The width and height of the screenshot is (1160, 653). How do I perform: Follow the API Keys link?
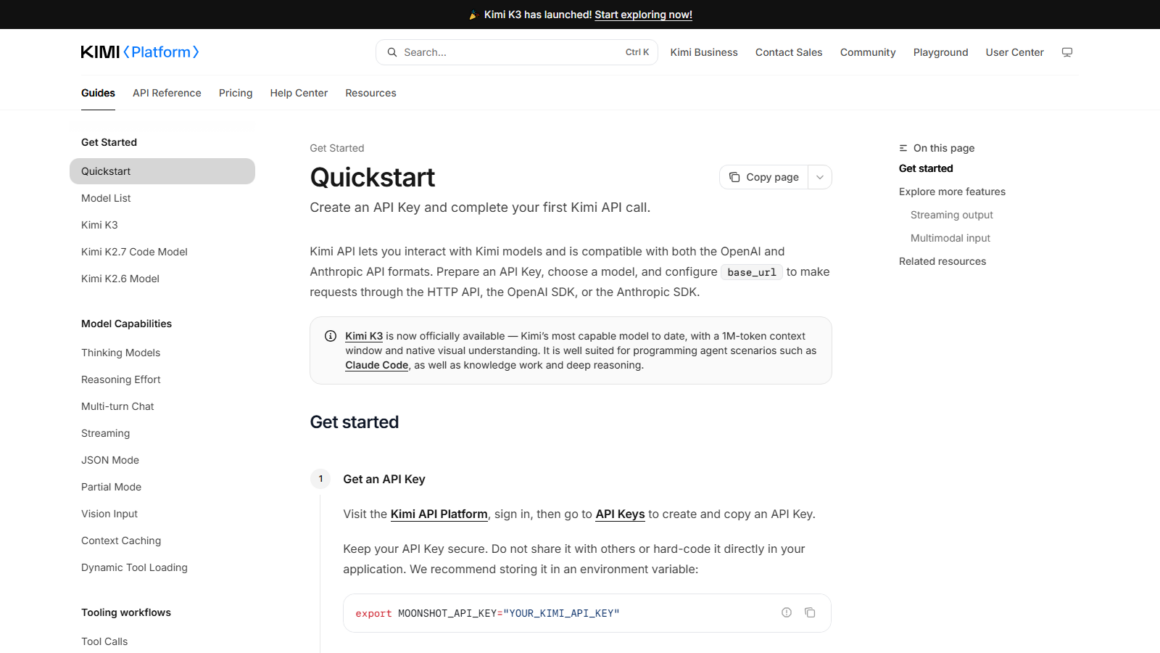[x=620, y=514]
